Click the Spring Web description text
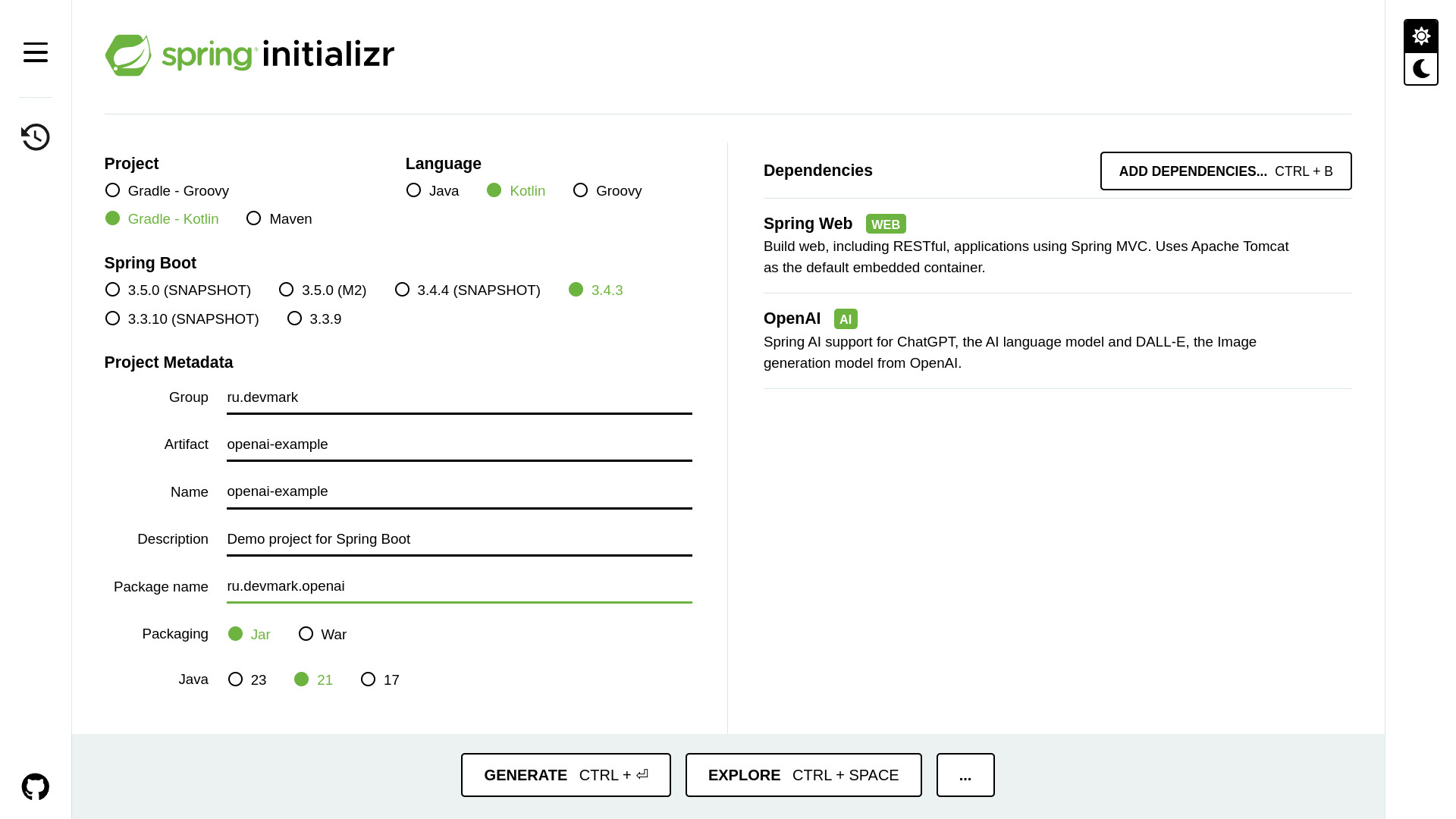Screen dimensions: 1456x819 (1026, 257)
